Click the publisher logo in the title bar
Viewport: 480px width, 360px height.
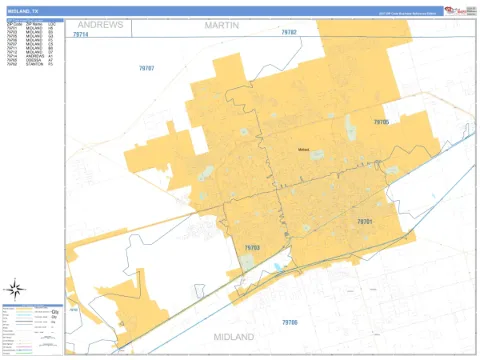pyautogui.click(x=456, y=11)
